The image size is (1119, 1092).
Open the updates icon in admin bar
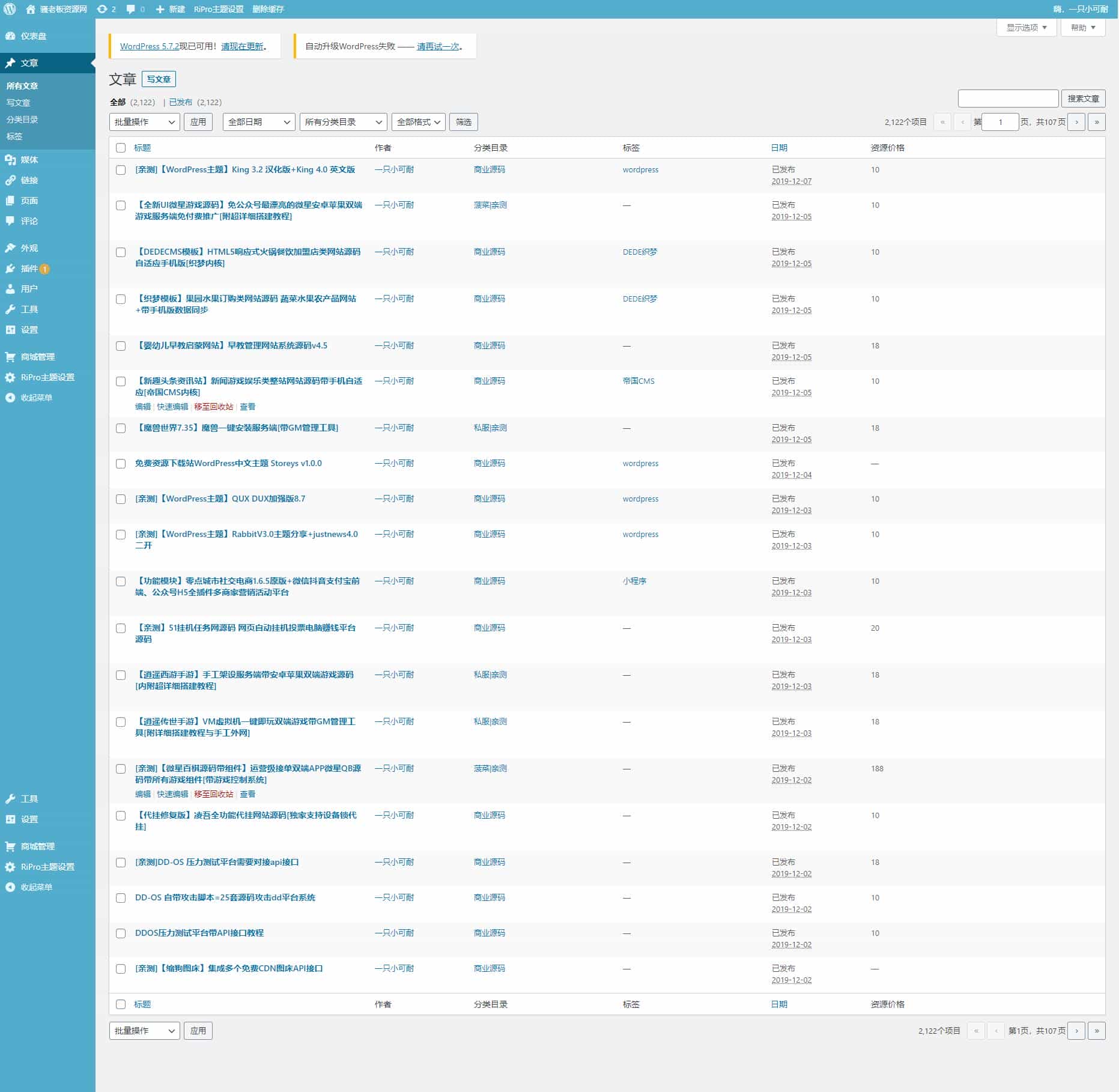pyautogui.click(x=103, y=9)
